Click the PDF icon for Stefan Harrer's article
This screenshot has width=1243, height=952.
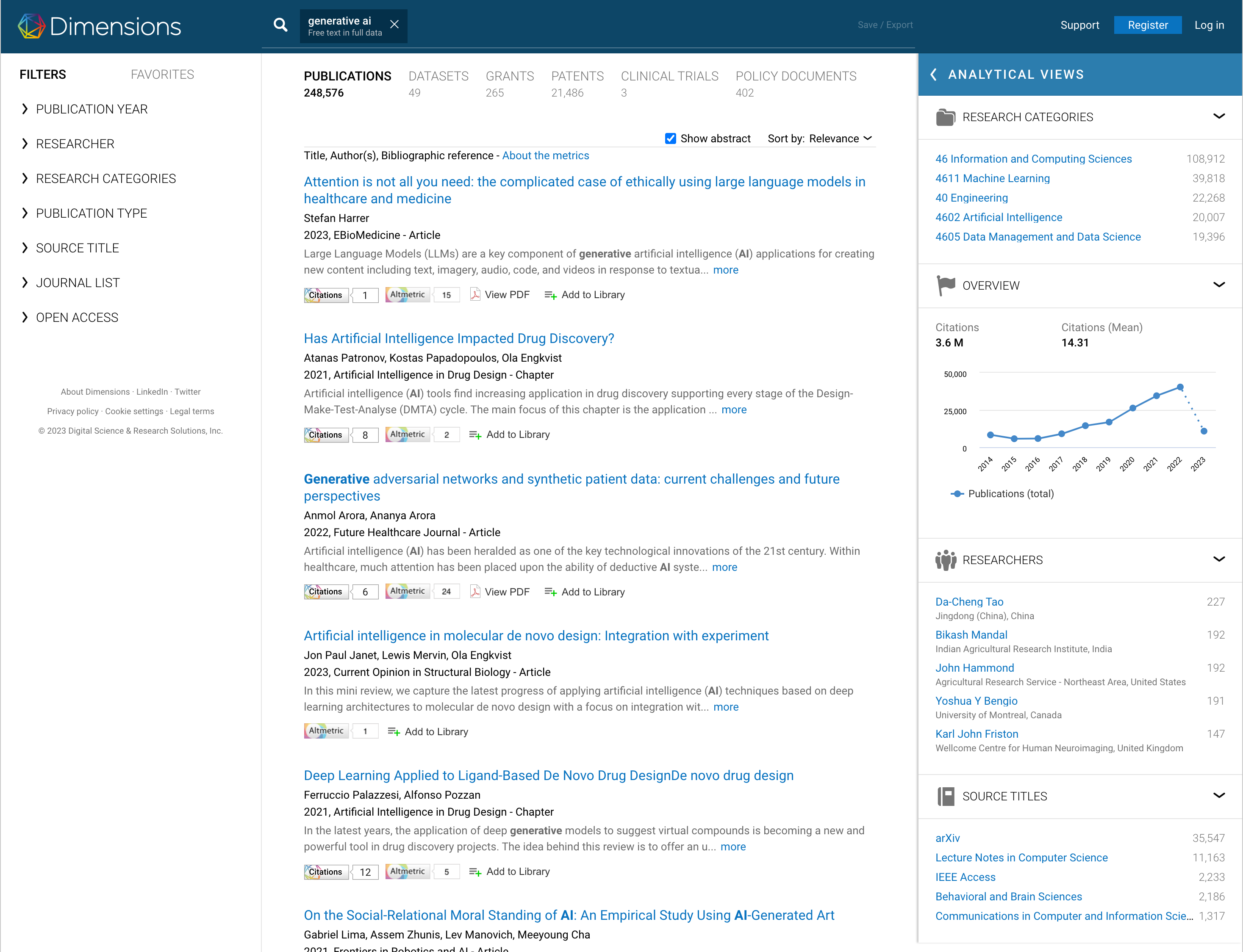[475, 295]
